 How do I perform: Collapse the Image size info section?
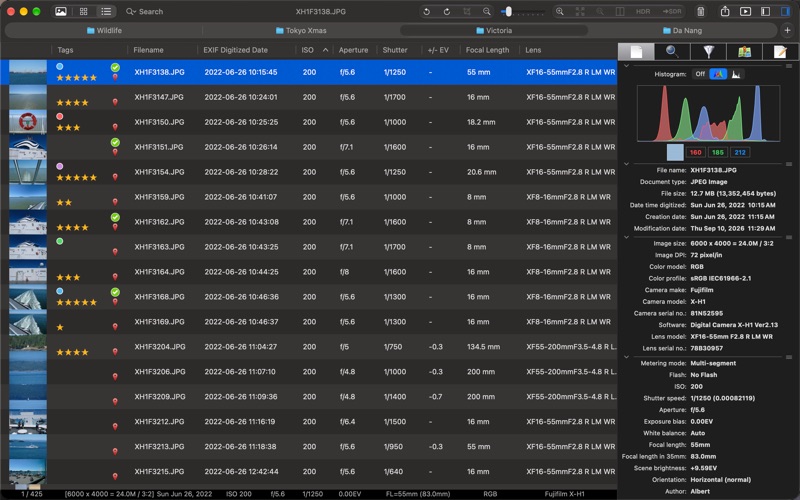pyautogui.click(x=627, y=237)
